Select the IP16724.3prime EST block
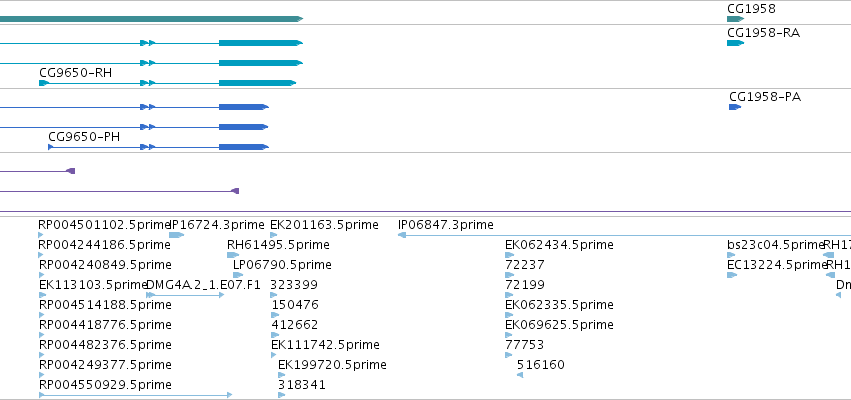Screen dimensions: 851x400 click(176, 235)
